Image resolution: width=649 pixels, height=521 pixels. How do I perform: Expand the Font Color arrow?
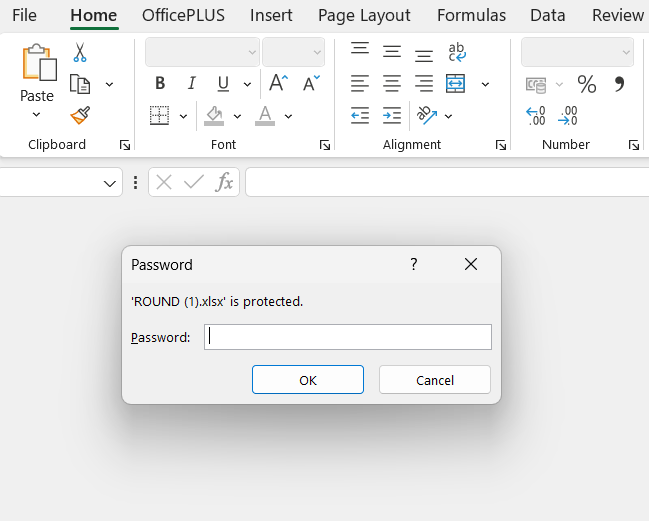(x=288, y=116)
